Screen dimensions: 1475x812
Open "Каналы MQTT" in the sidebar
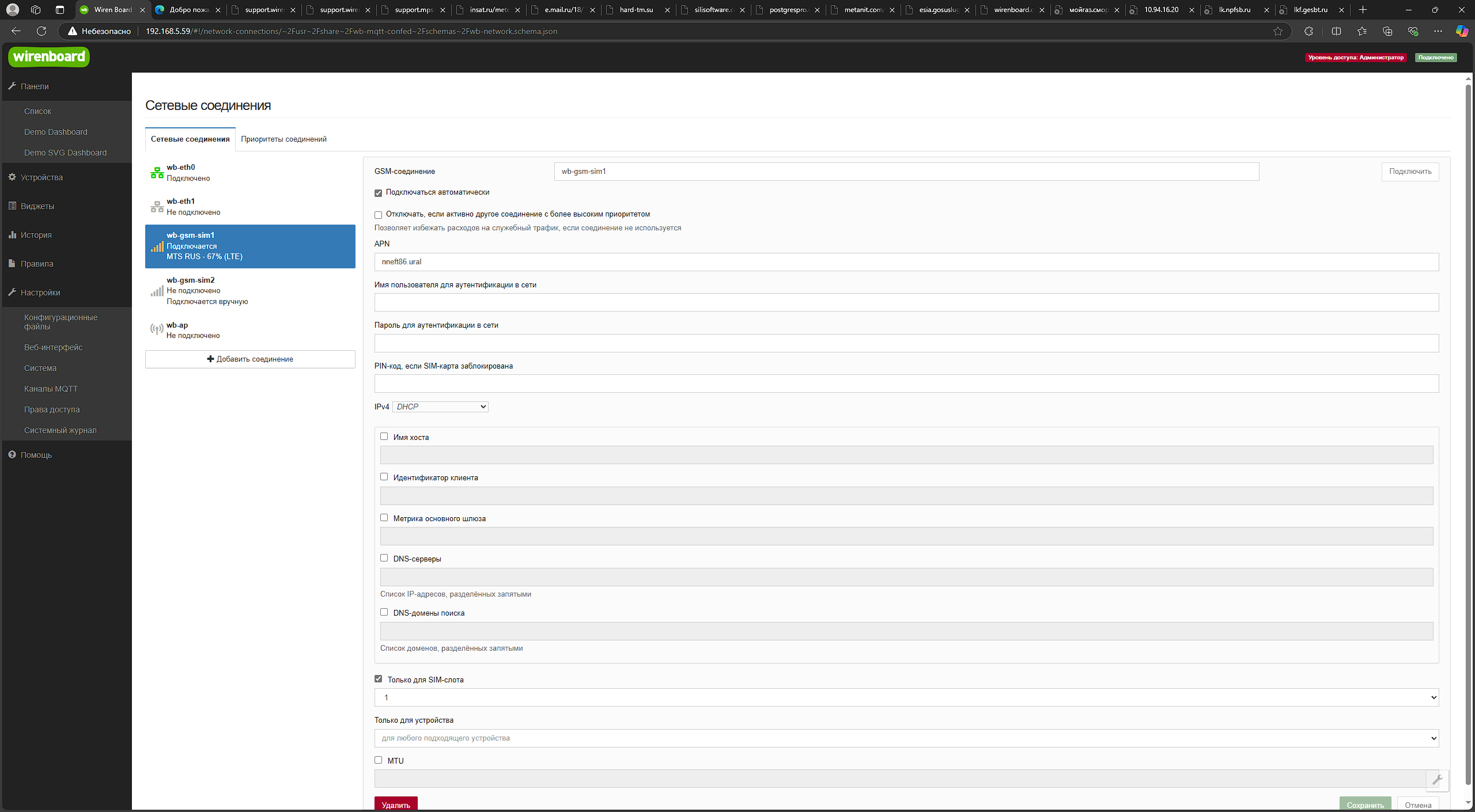(x=51, y=389)
